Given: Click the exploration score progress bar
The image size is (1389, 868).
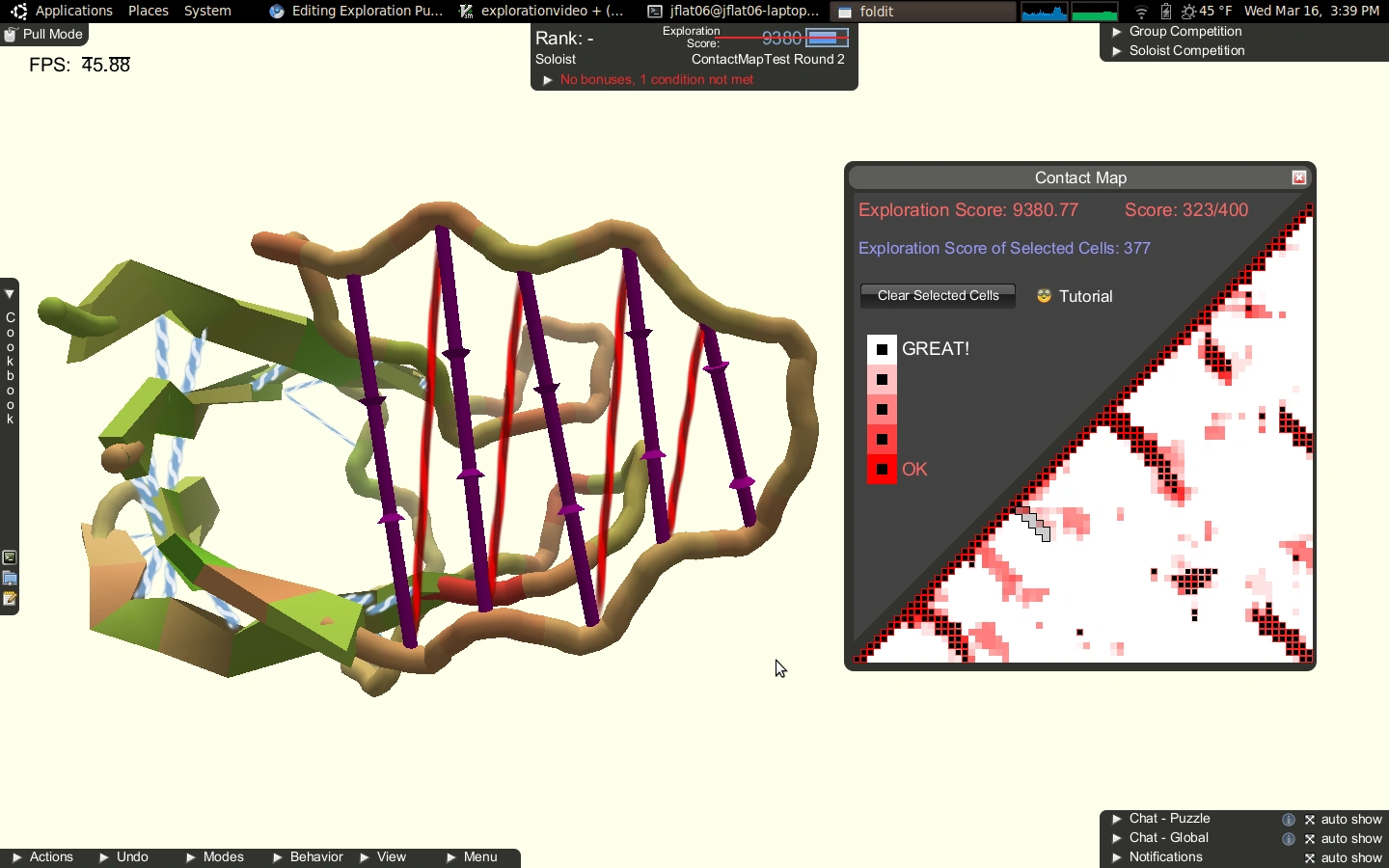Looking at the screenshot, I should [x=828, y=38].
